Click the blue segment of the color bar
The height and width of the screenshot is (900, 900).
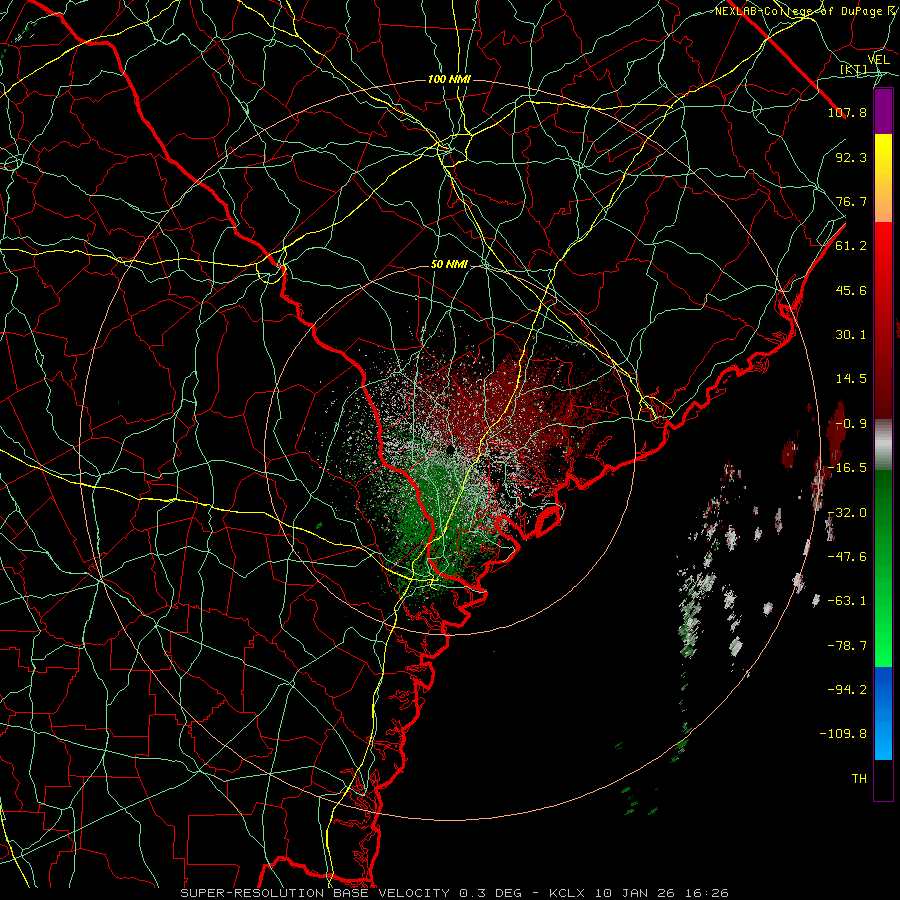pyautogui.click(x=883, y=713)
